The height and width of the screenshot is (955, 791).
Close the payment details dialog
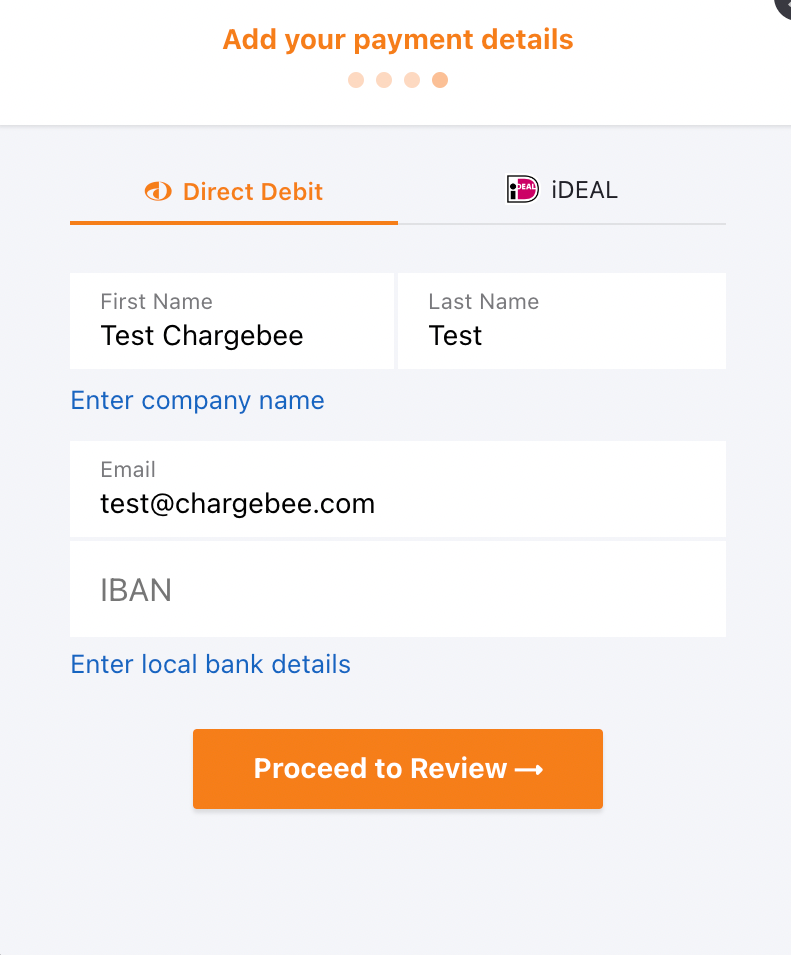tap(784, 4)
